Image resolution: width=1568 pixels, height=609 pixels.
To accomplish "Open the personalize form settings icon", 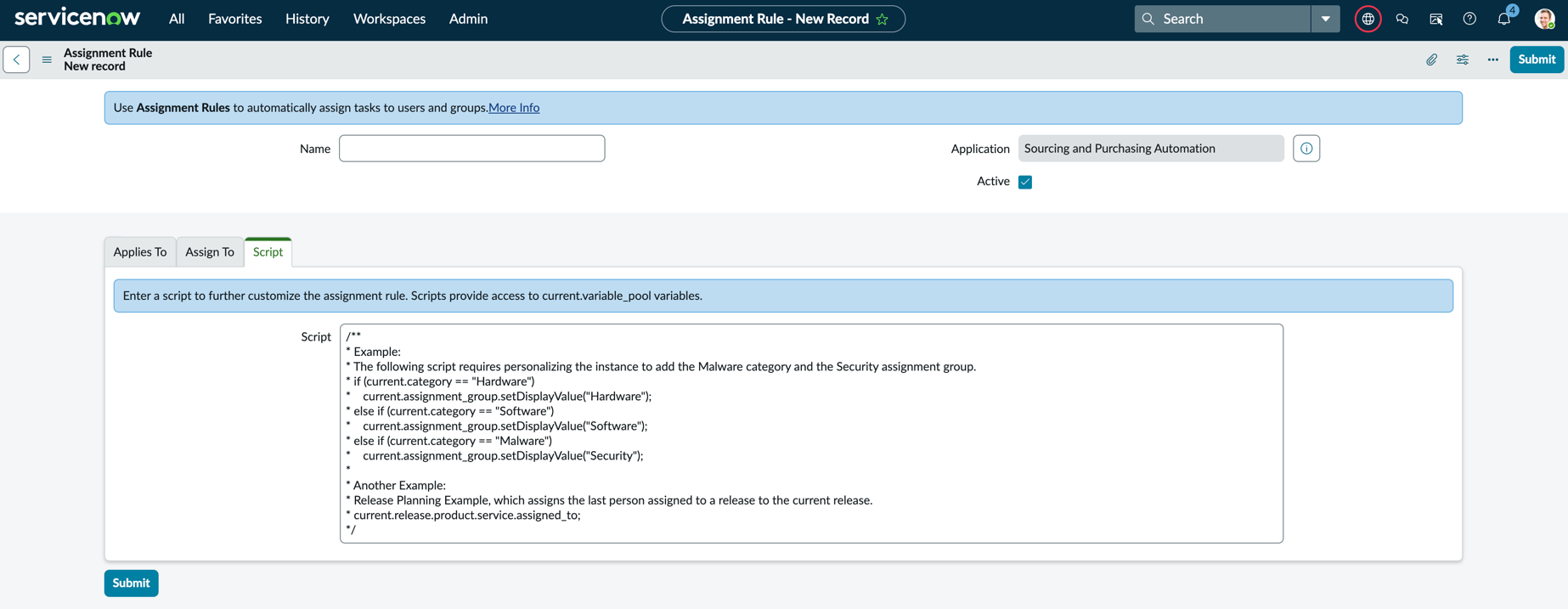I will pos(1463,59).
